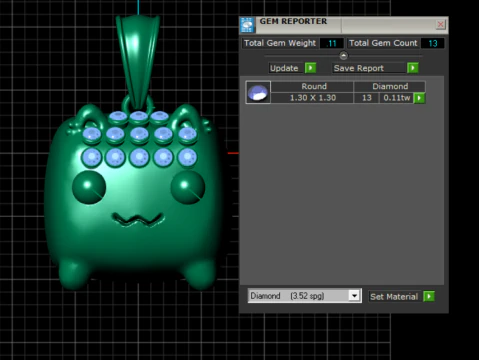Viewport: 480px width, 360px height.
Task: Select the 1.30 X 1.30 size cell
Action: [312, 98]
